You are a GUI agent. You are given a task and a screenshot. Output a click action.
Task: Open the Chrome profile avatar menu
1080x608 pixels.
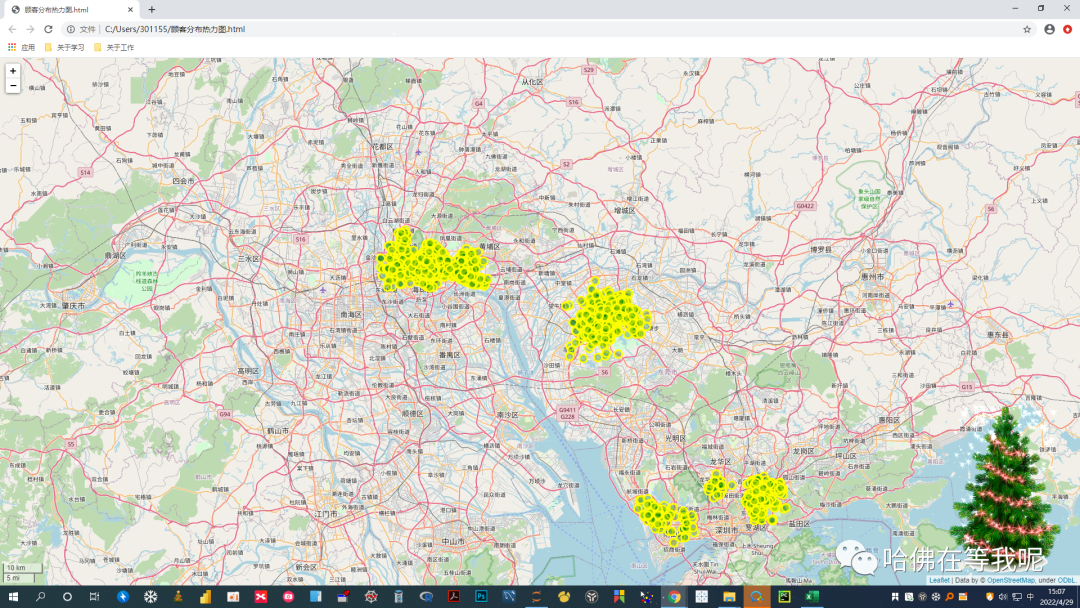[1049, 29]
